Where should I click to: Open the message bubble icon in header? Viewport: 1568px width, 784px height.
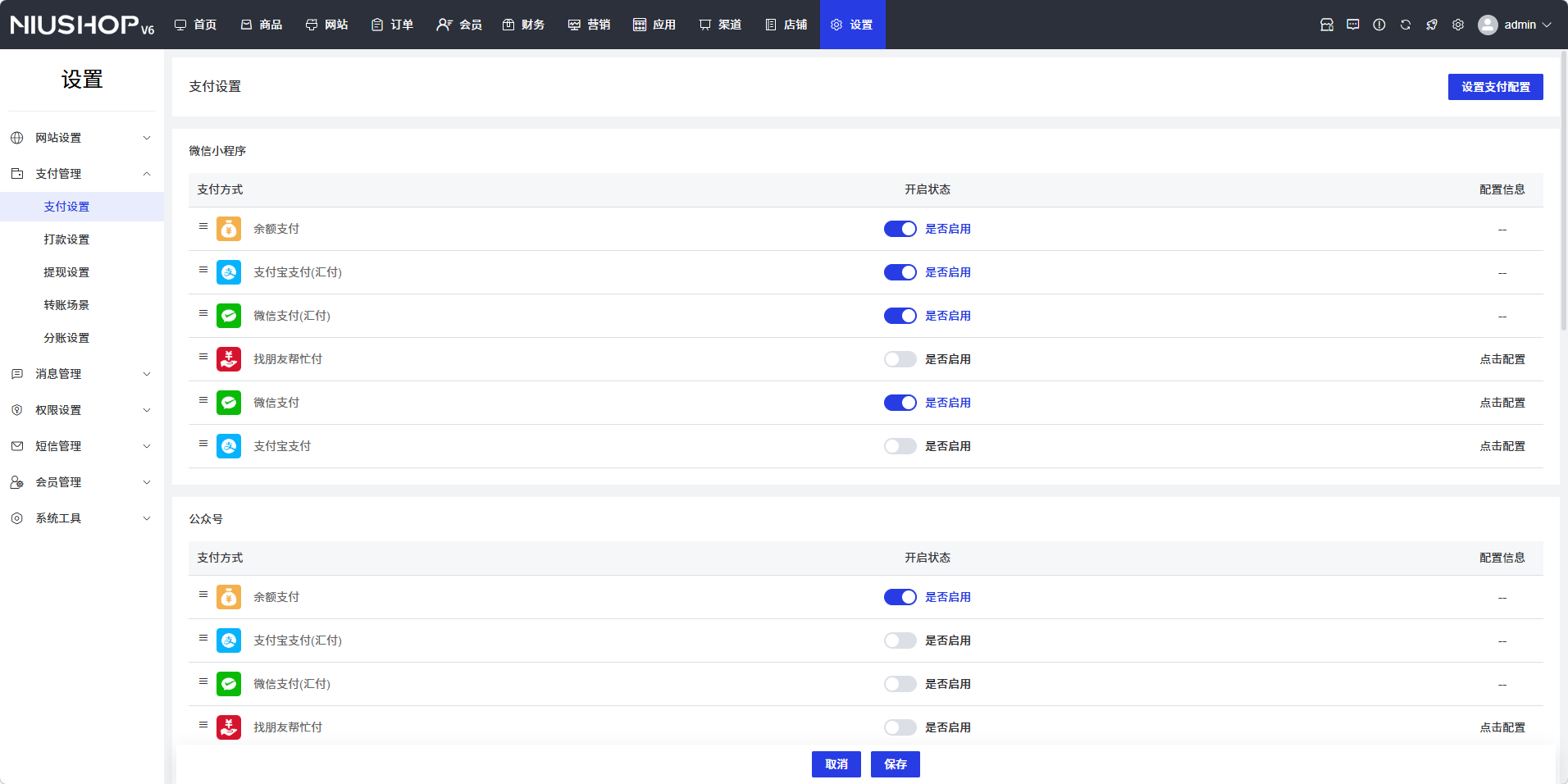[x=1353, y=25]
